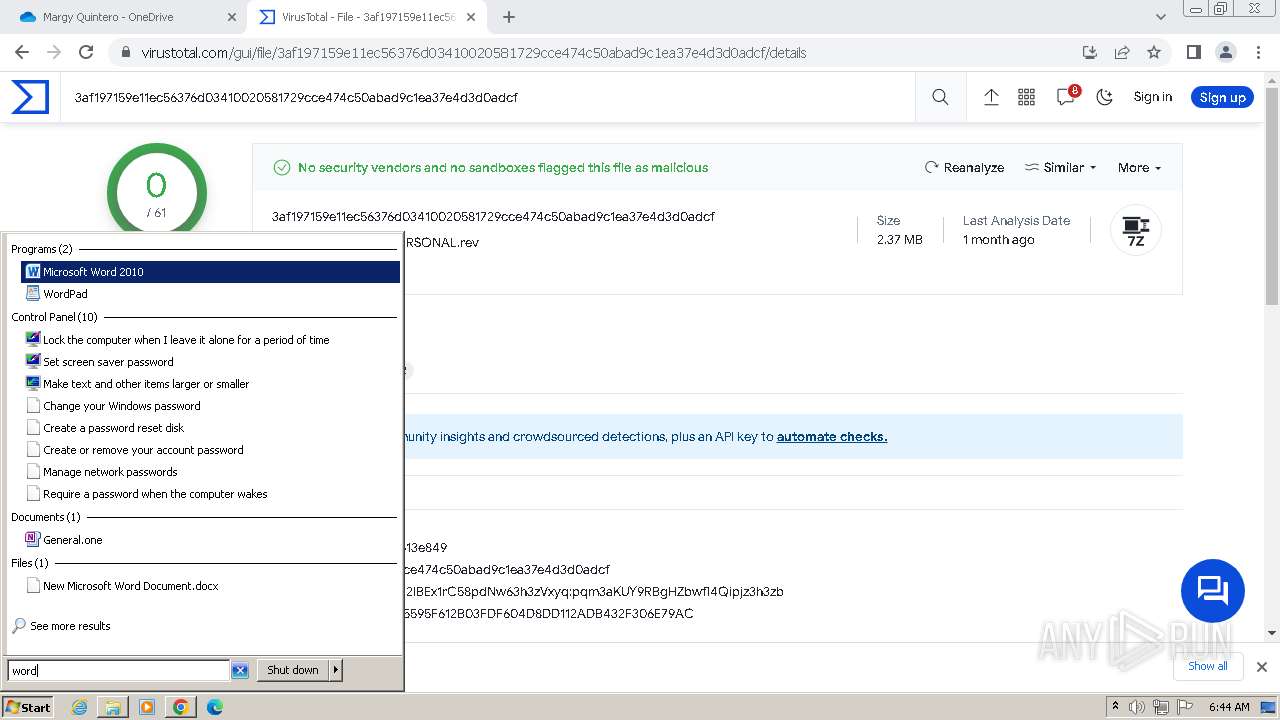Click the 7Z file type icon
The height and width of the screenshot is (720, 1280).
click(1136, 230)
